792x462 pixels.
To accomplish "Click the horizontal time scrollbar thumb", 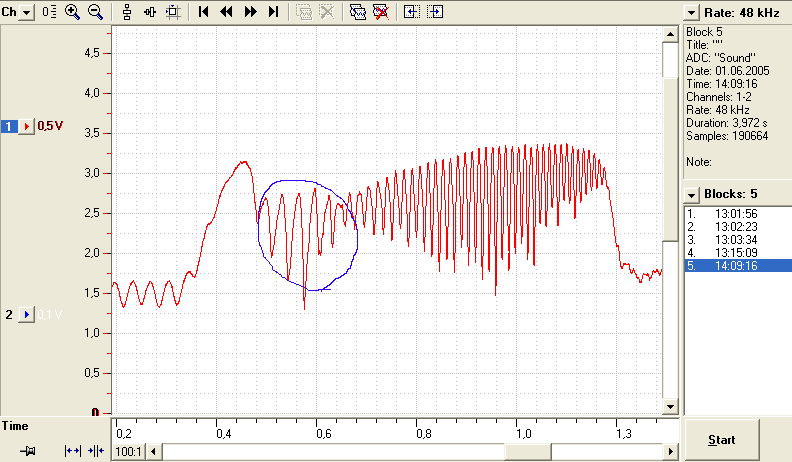I will pos(528,451).
